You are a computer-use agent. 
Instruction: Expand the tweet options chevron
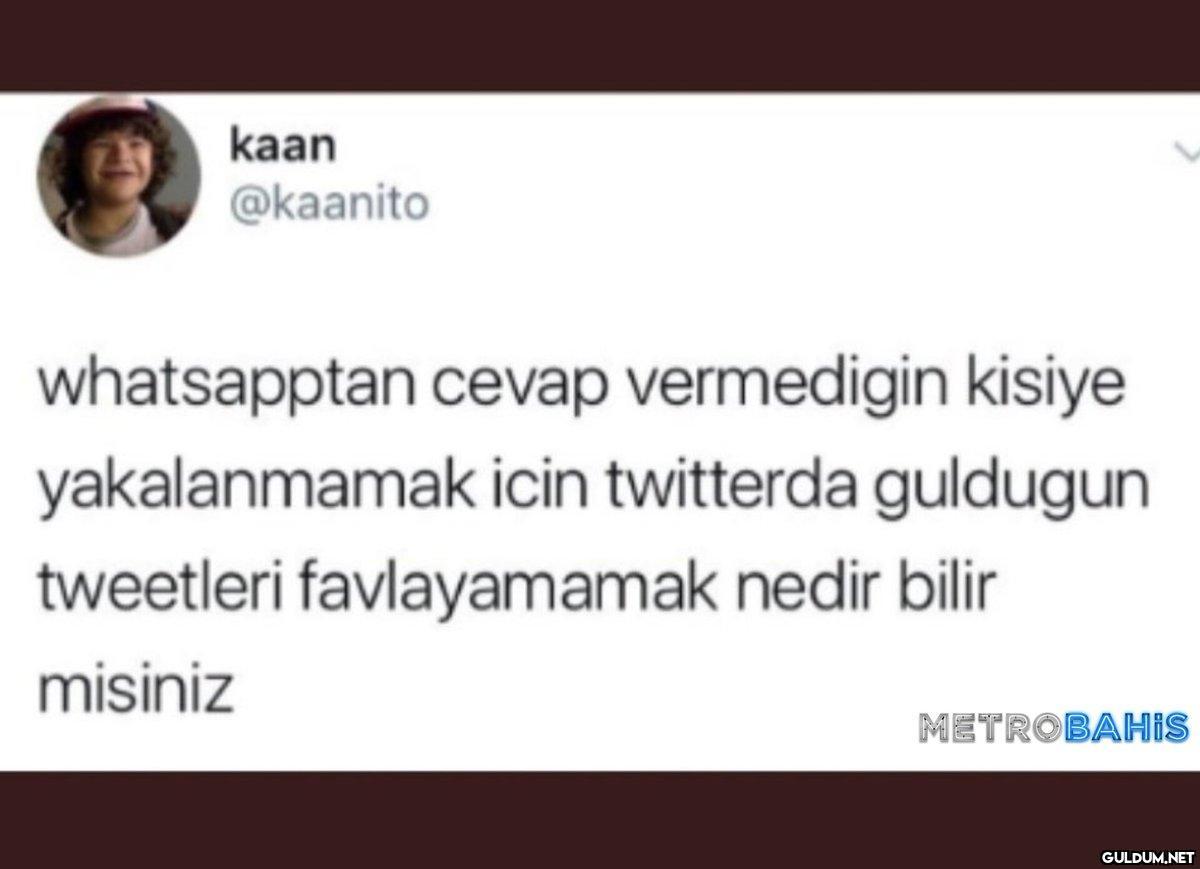coord(1186,154)
